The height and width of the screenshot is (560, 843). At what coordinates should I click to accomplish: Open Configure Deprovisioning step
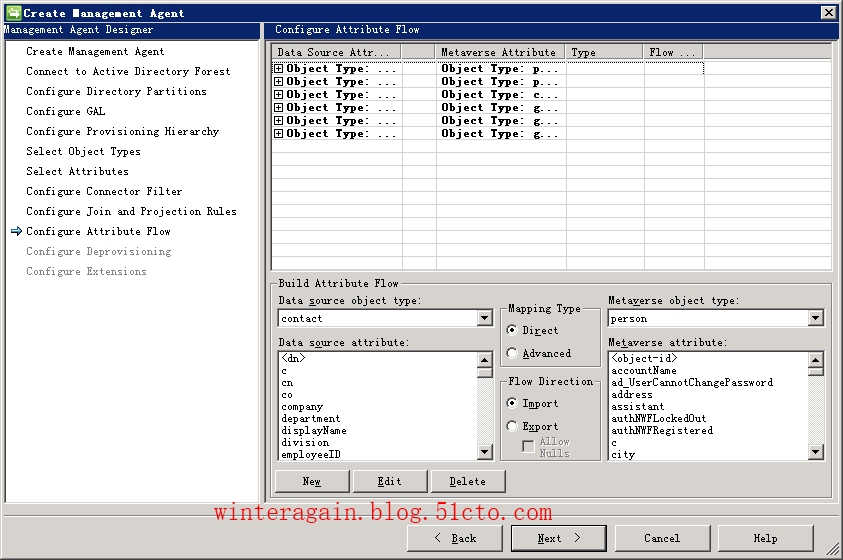click(99, 252)
